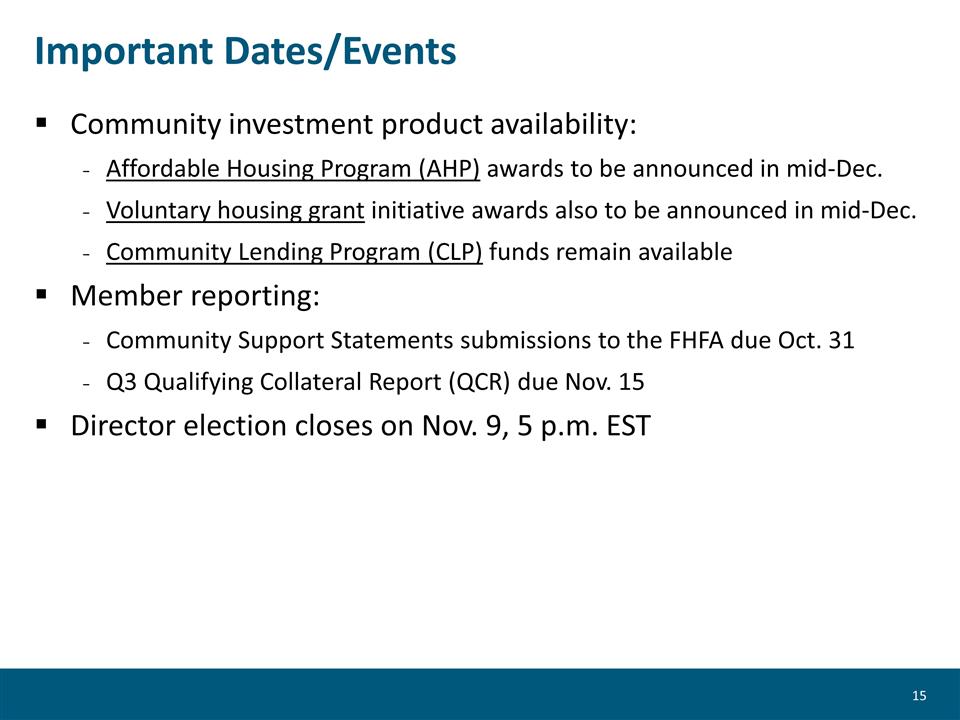
Task: Click the Director election closes line
Action: click(x=360, y=426)
